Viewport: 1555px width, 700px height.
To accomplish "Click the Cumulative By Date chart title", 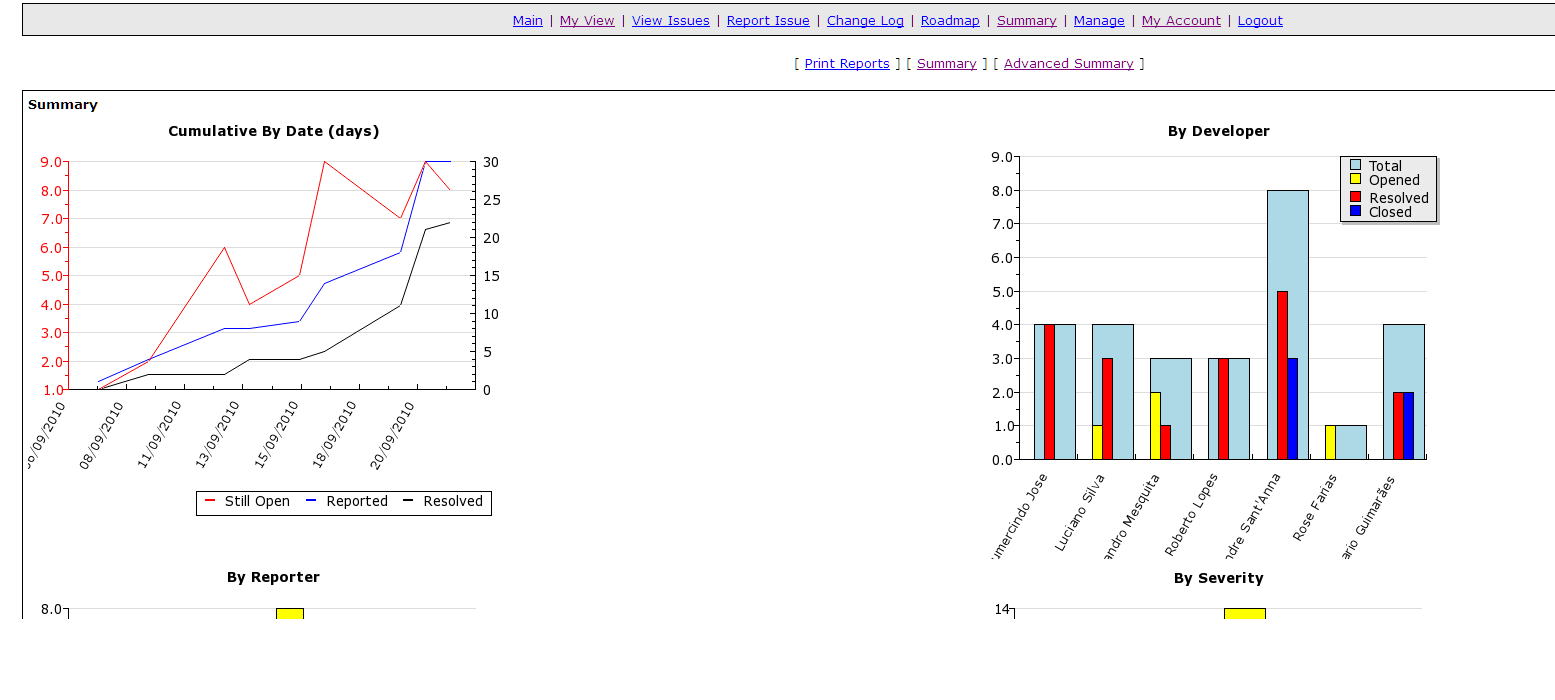I will pyautogui.click(x=273, y=131).
